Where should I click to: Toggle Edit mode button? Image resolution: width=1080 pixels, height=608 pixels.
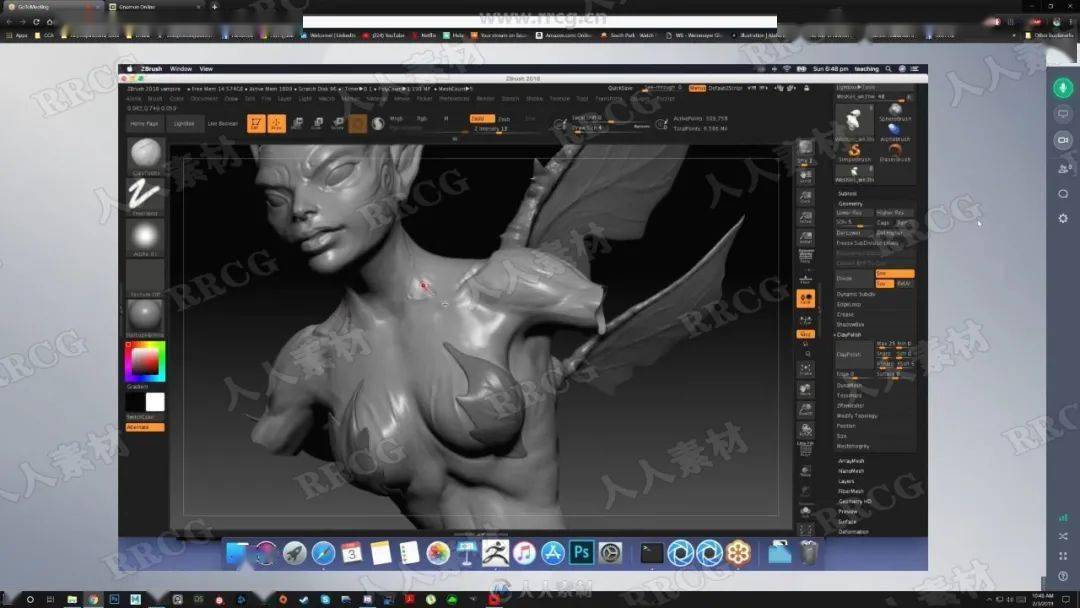256,123
